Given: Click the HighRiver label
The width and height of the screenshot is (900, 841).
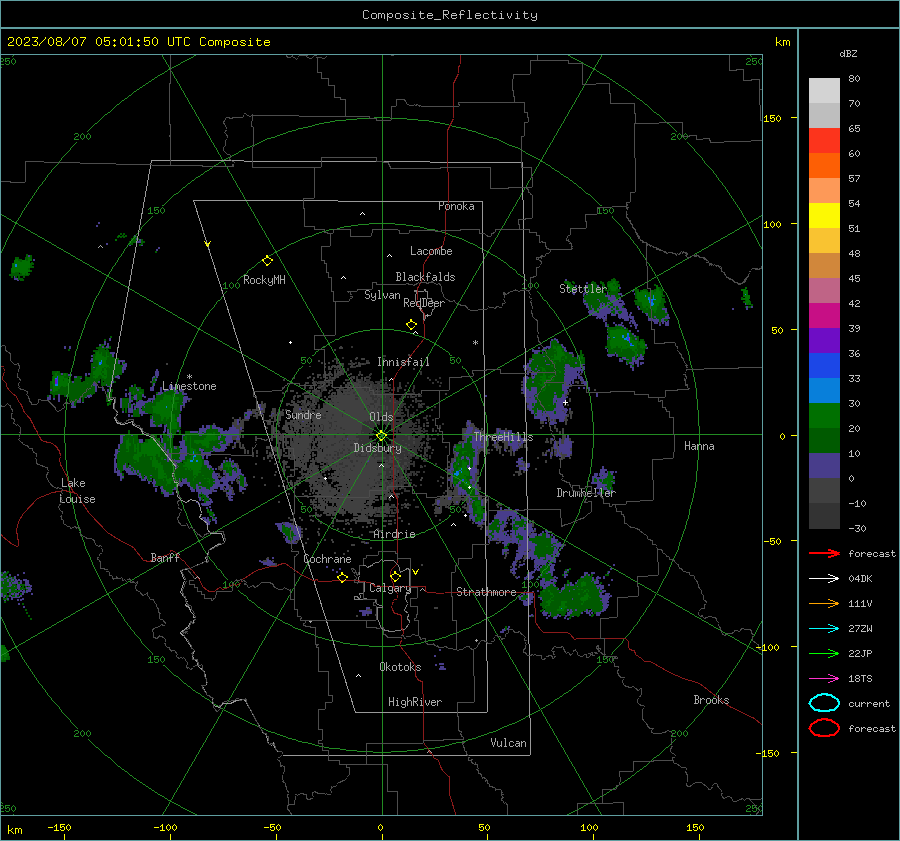Looking at the screenshot, I should 415,702.
